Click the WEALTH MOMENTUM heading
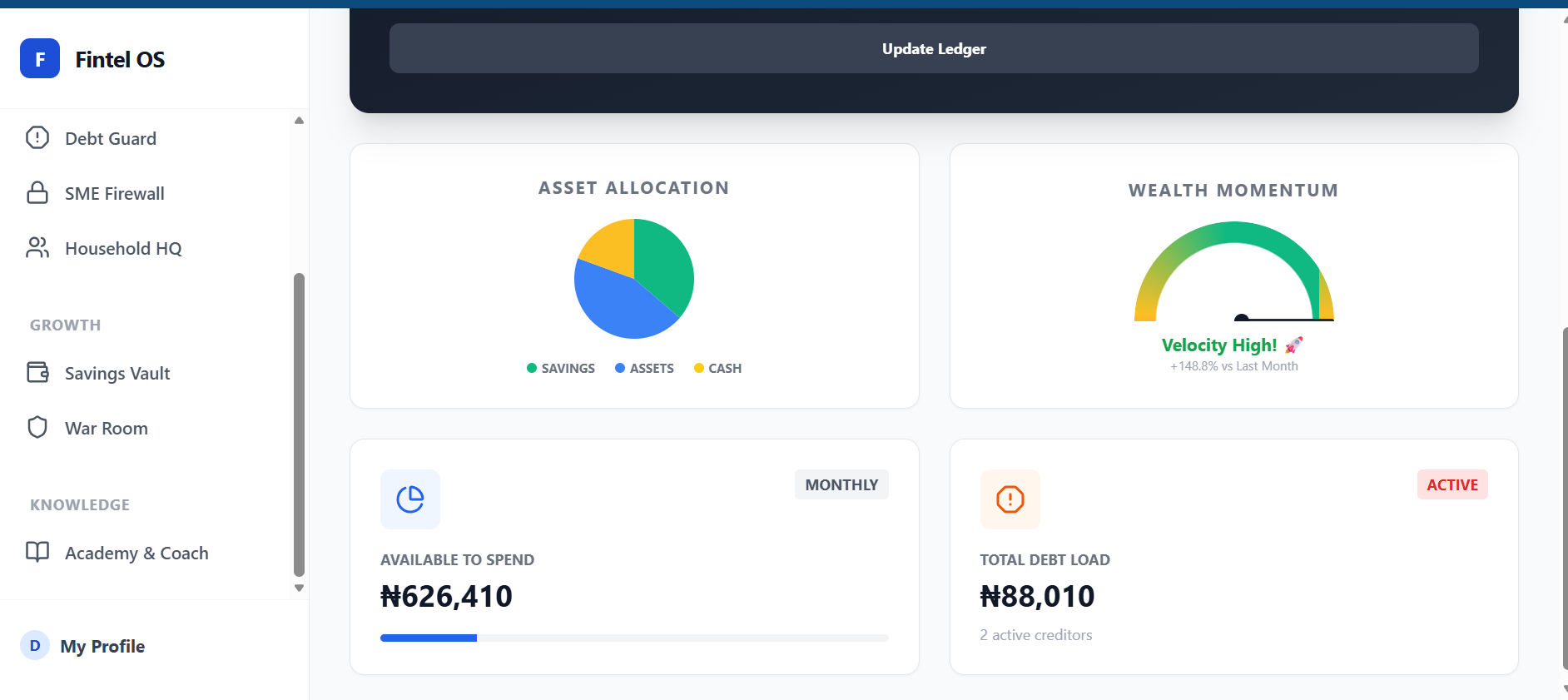 click(x=1233, y=191)
